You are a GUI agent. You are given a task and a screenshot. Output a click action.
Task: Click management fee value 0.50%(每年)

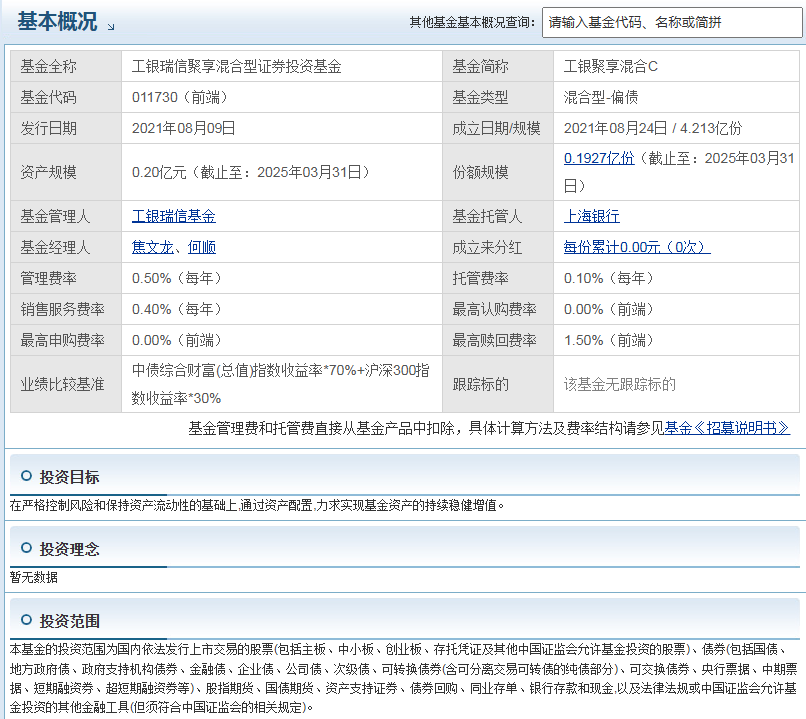(177, 278)
